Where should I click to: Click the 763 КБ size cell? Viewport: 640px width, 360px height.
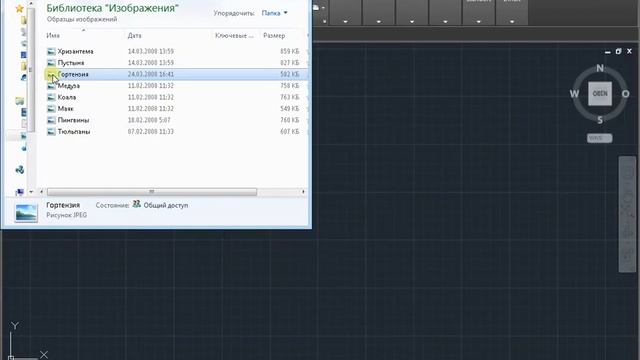pyautogui.click(x=289, y=97)
